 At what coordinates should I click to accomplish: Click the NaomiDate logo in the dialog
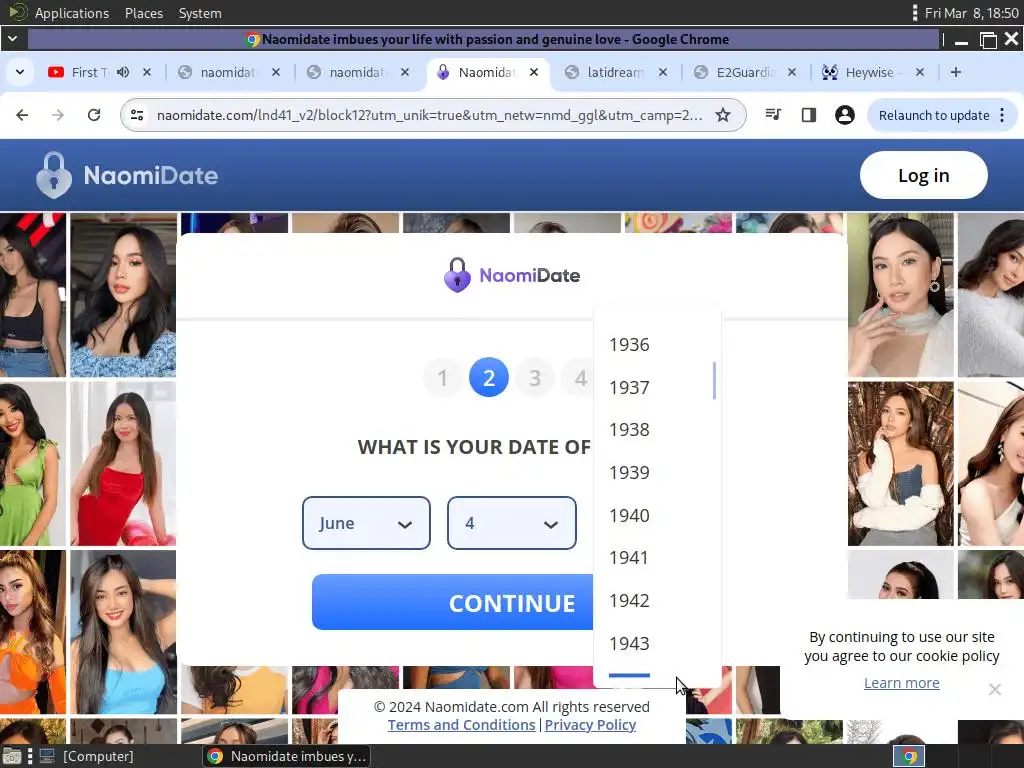click(x=511, y=275)
